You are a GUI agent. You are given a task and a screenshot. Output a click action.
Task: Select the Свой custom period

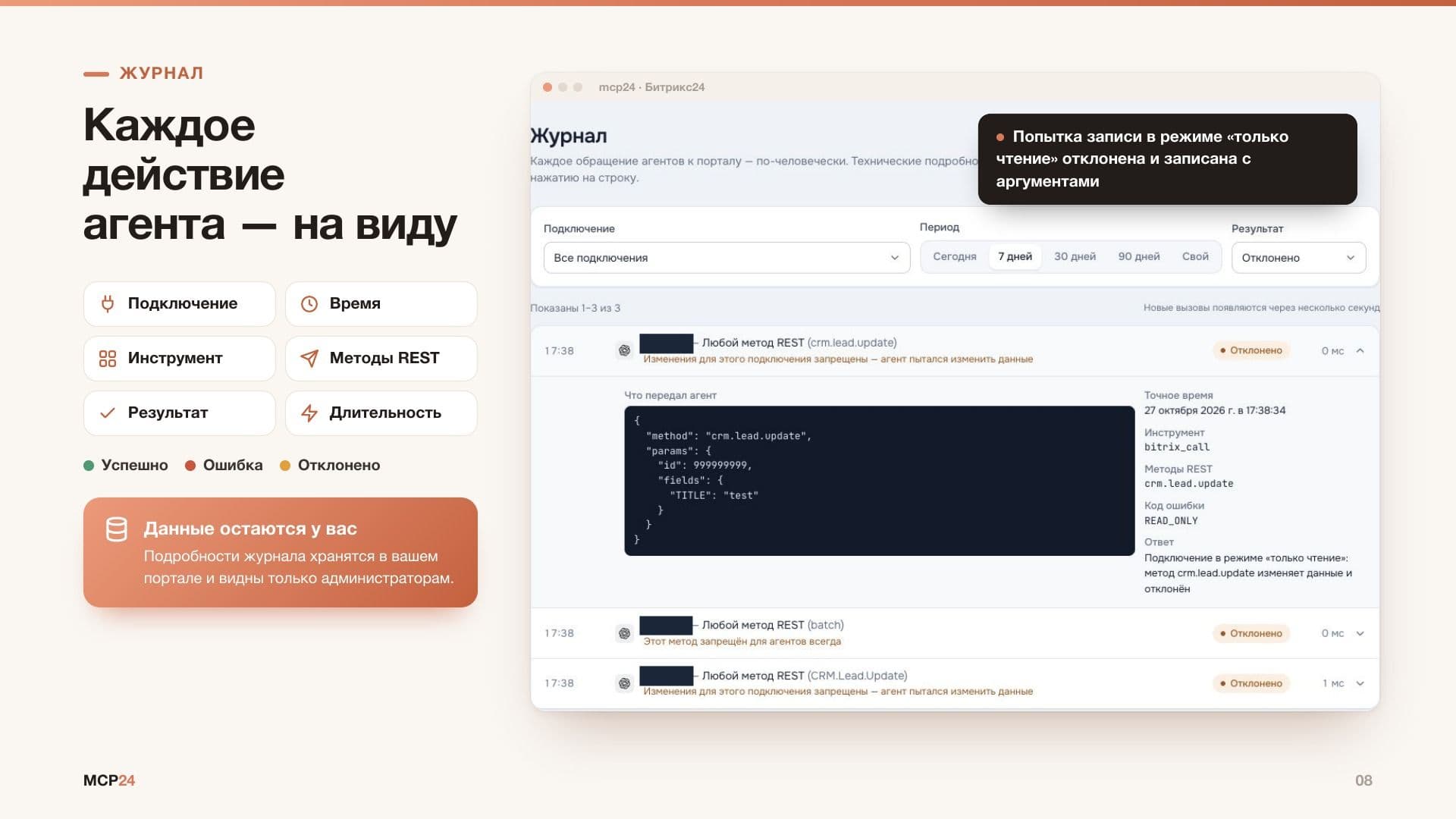[1195, 256]
